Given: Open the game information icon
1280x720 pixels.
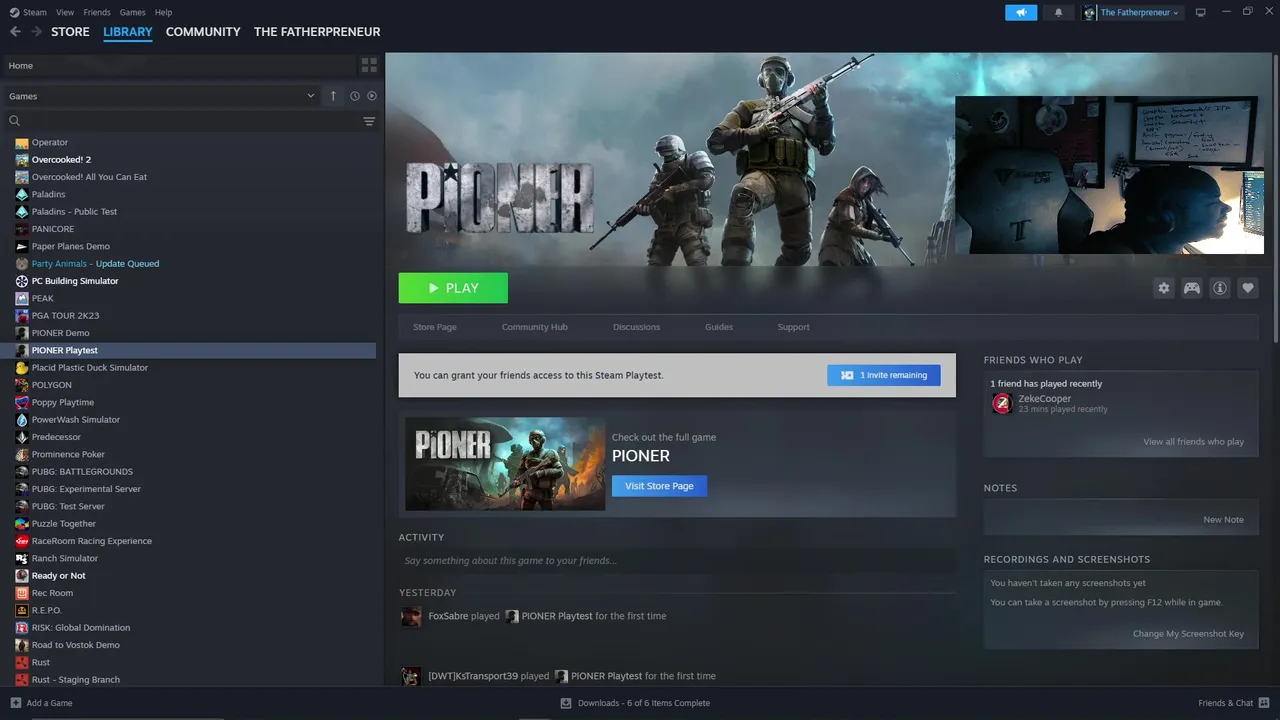Looking at the screenshot, I should pyautogui.click(x=1220, y=288).
